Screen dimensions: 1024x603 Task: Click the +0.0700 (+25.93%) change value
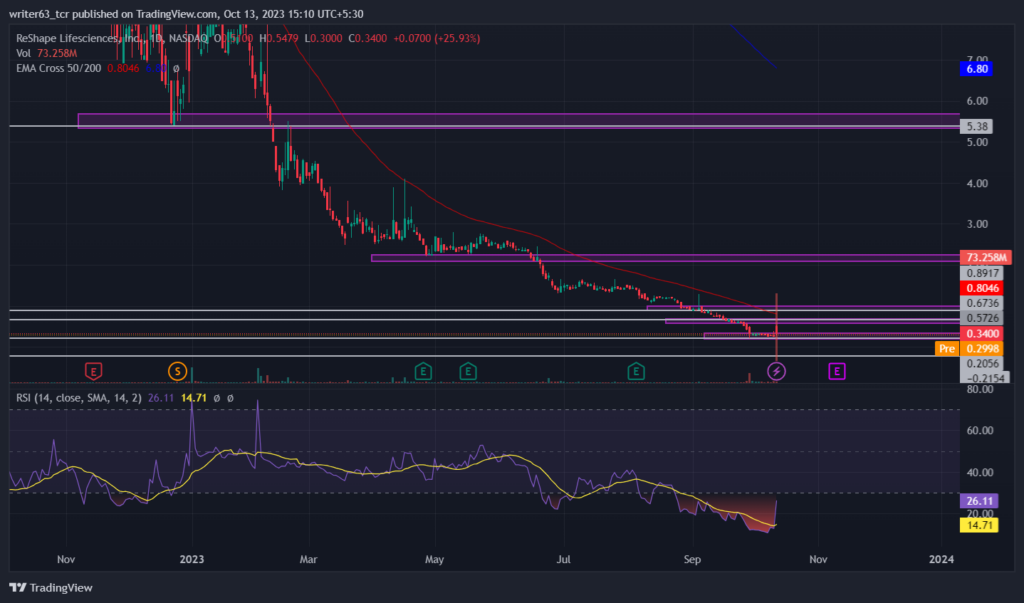[436, 39]
